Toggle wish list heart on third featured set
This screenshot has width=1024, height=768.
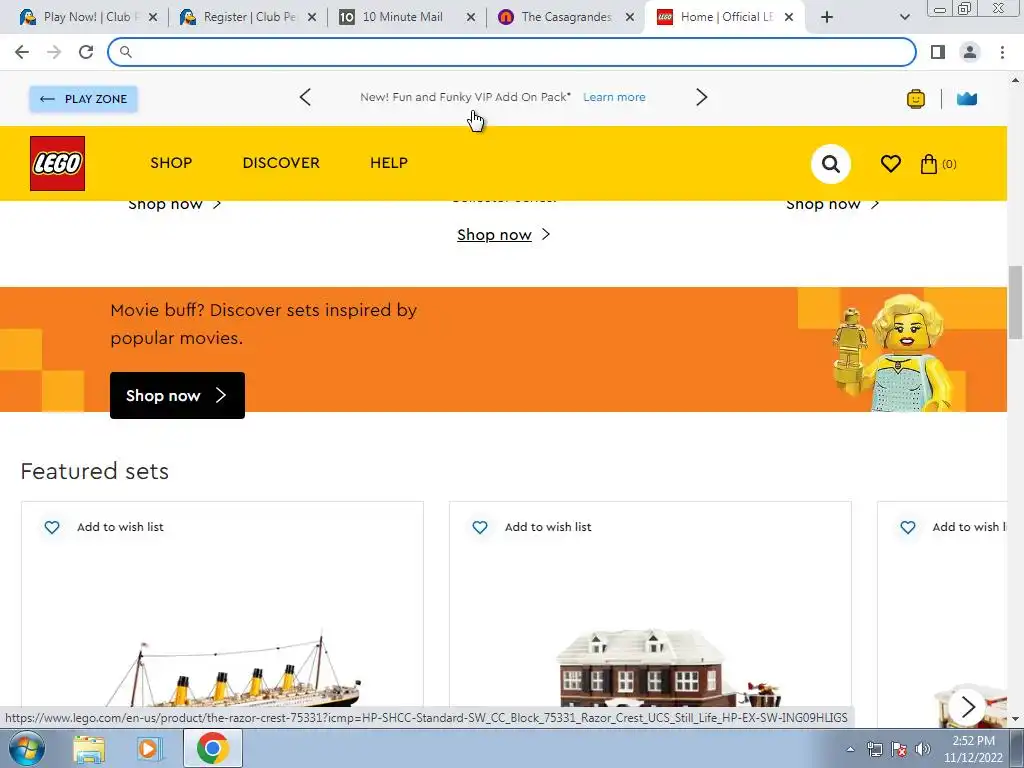click(907, 527)
